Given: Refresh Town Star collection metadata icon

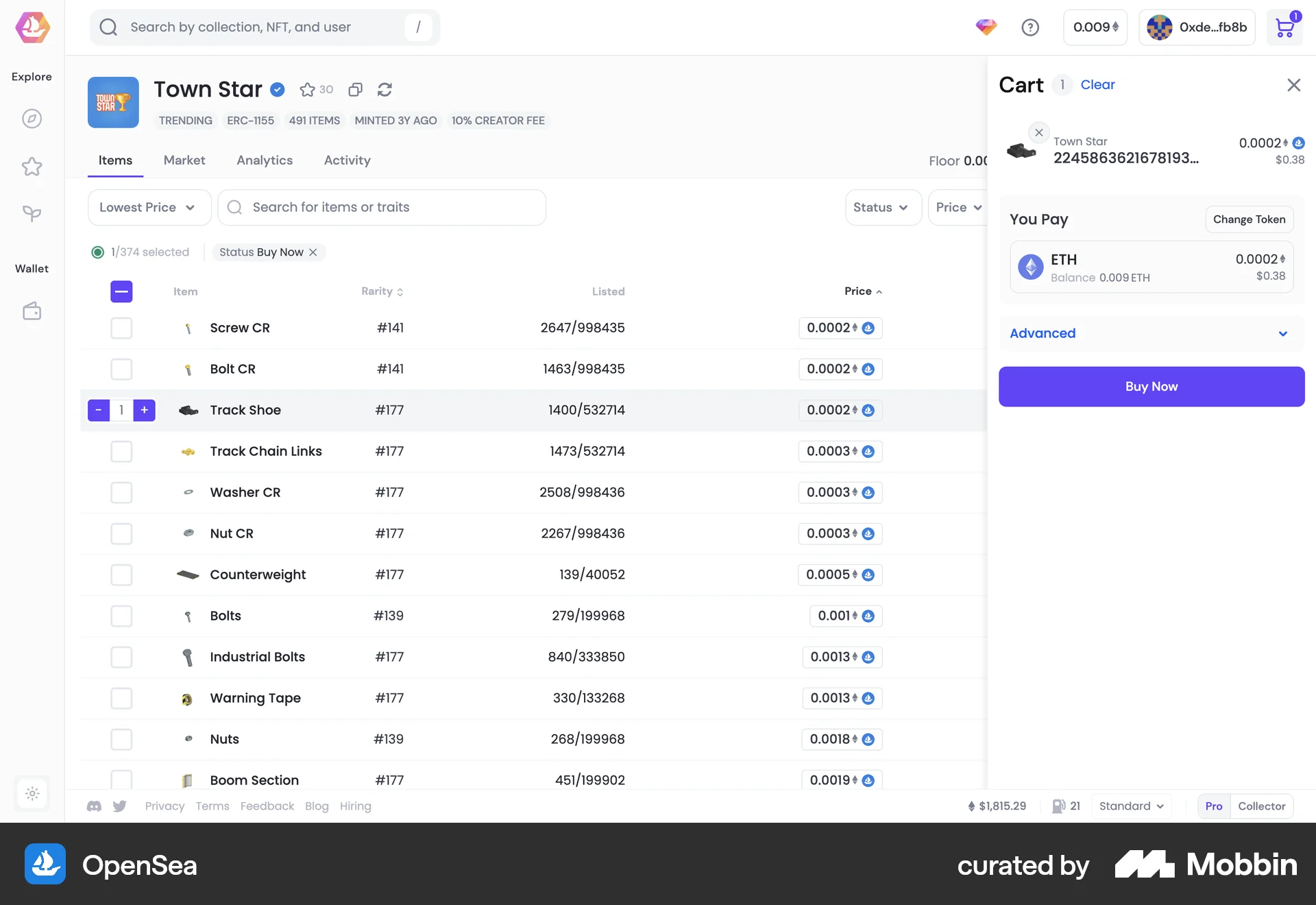Looking at the screenshot, I should pos(385,89).
